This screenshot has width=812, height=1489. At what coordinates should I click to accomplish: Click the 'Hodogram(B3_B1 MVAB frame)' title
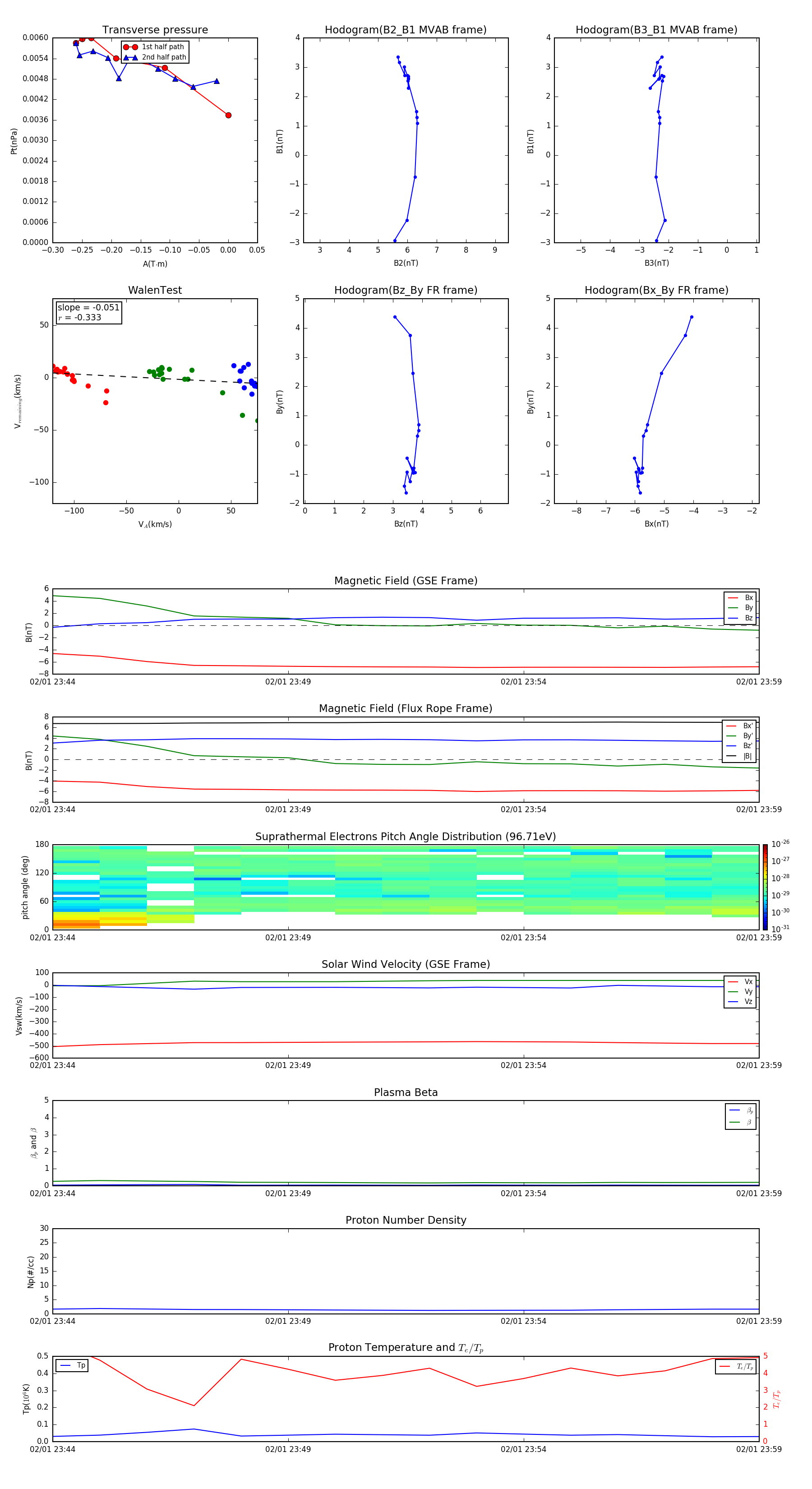click(x=656, y=29)
